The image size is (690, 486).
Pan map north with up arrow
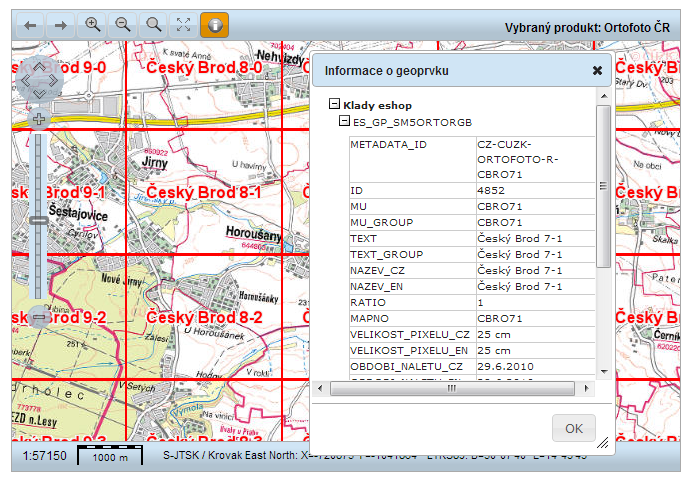click(x=40, y=67)
